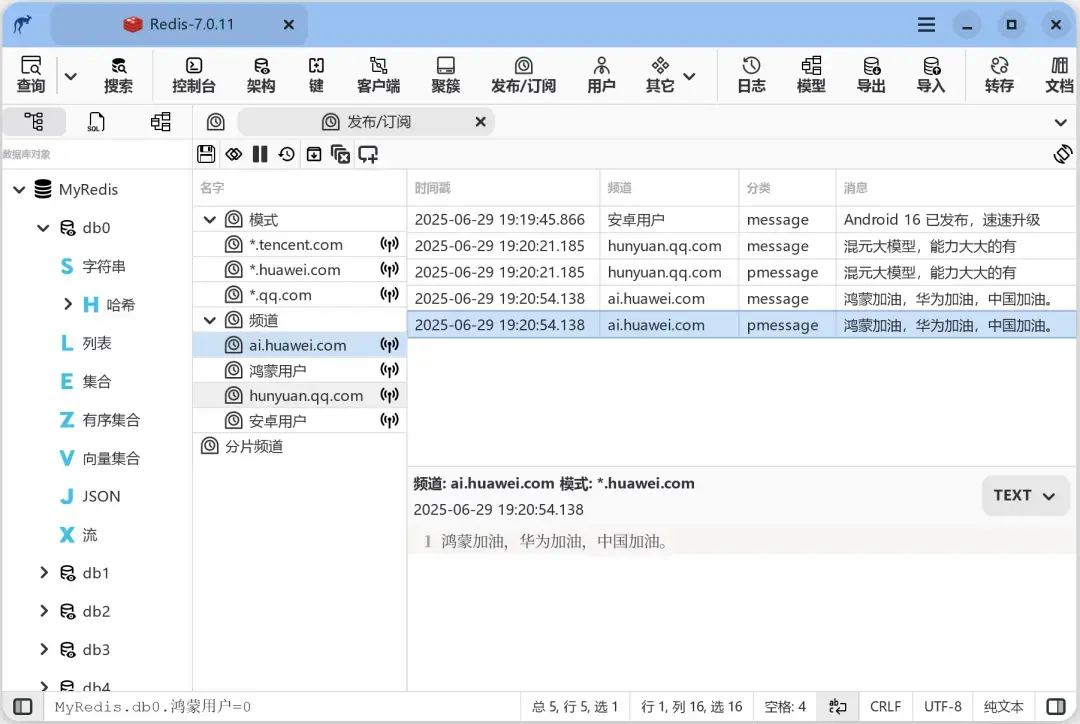Toggle subscription for ai.huawei.com channel
Image resolution: width=1080 pixels, height=724 pixels.
pyautogui.click(x=390, y=345)
